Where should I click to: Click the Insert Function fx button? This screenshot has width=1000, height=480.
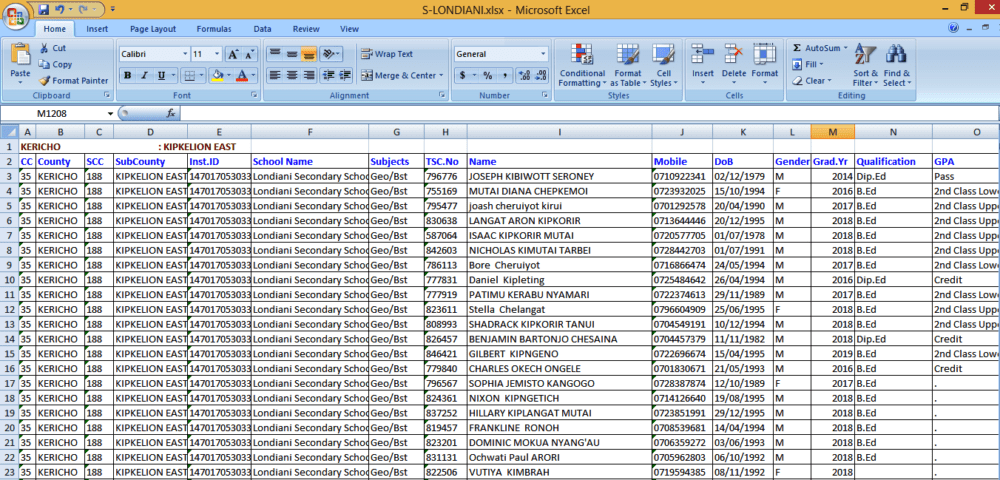[171, 113]
